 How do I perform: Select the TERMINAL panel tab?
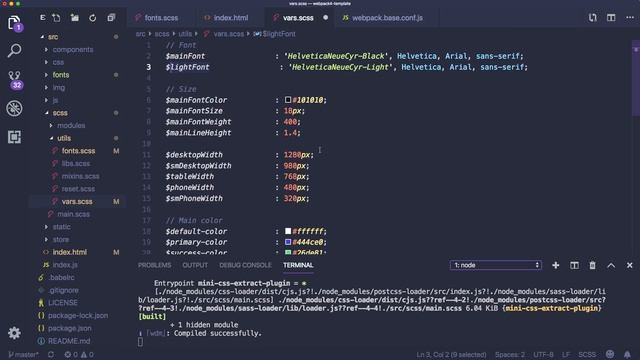[x=298, y=265]
